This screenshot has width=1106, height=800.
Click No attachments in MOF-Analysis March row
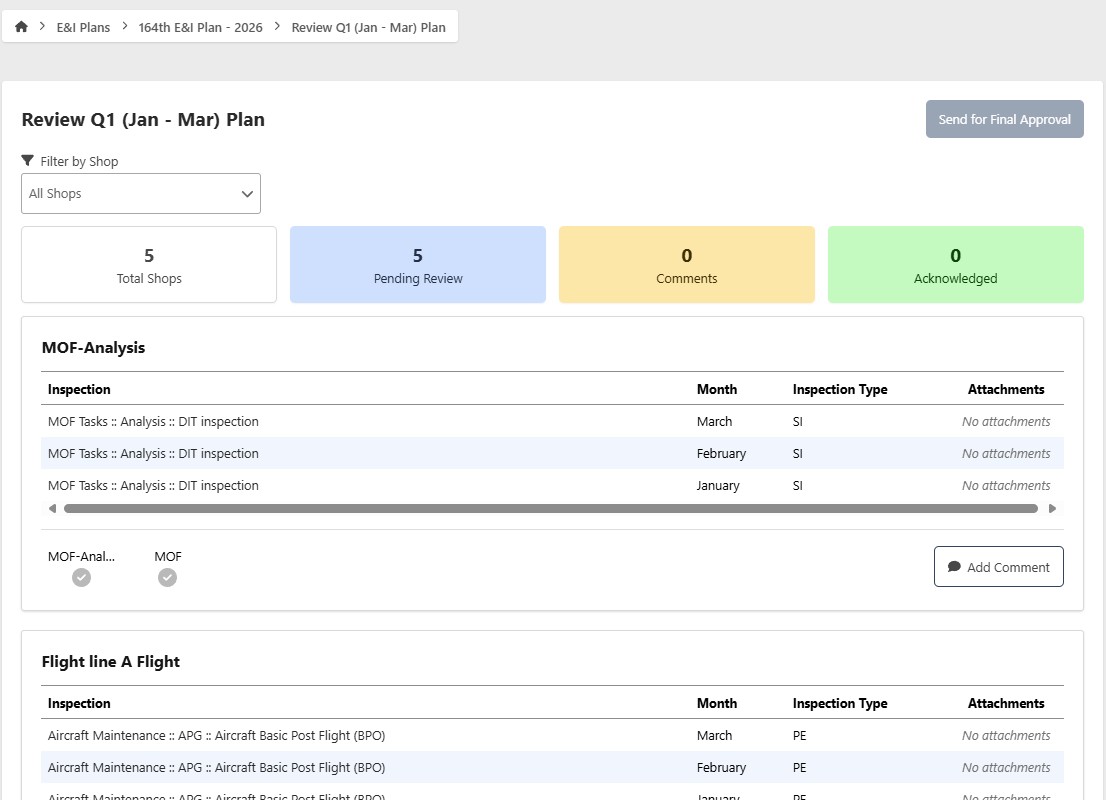(1006, 421)
